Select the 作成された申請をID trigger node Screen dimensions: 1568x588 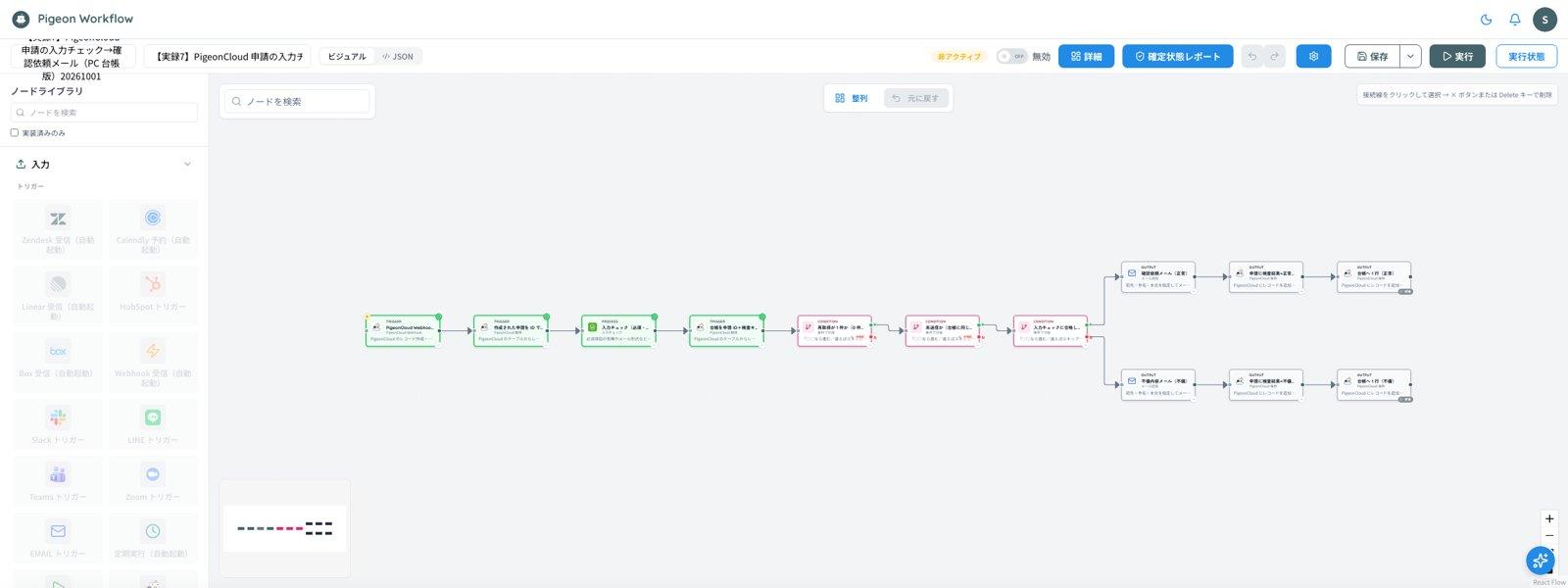pos(511,330)
